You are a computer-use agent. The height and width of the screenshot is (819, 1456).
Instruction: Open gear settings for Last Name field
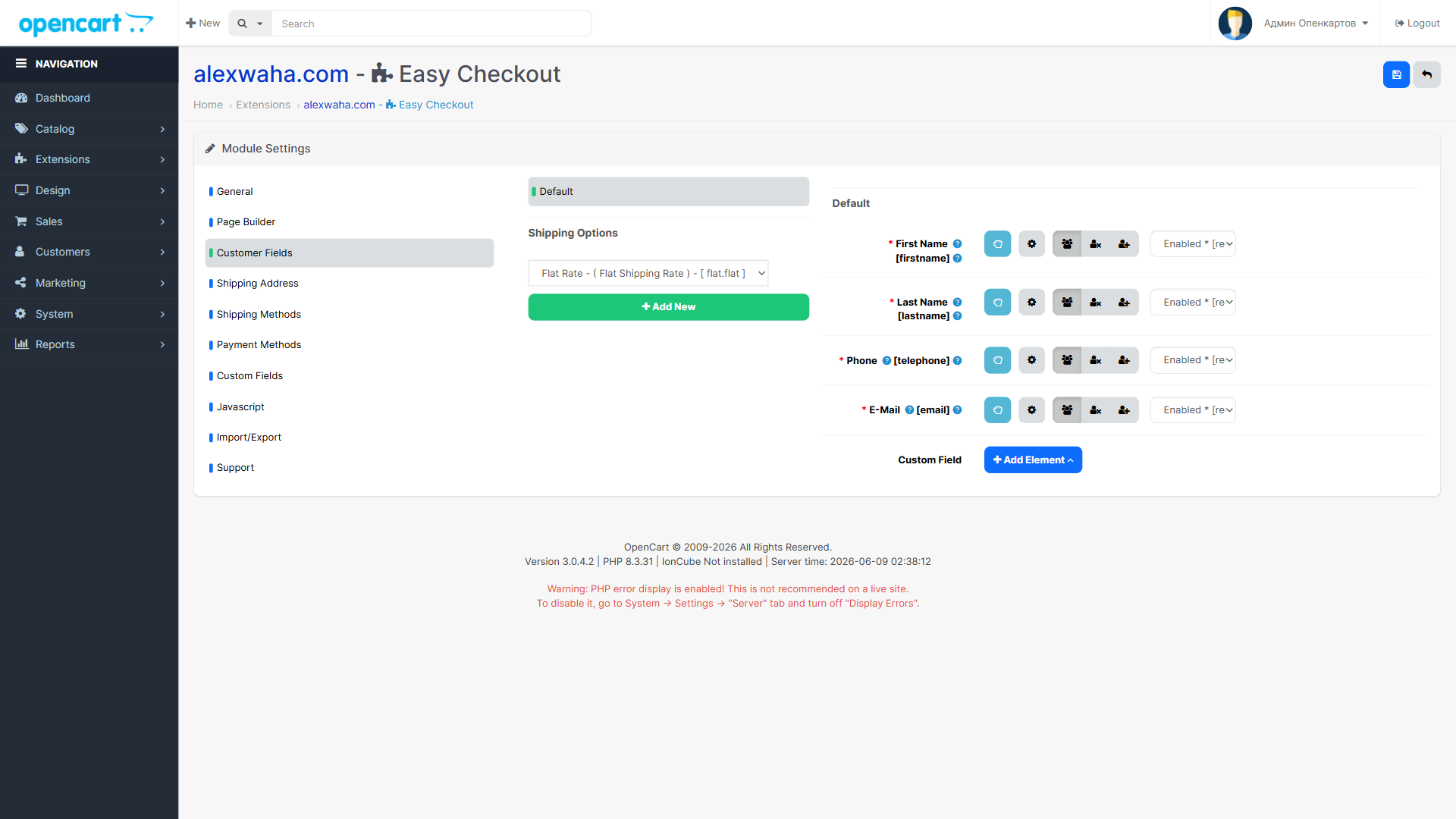[x=1031, y=303]
